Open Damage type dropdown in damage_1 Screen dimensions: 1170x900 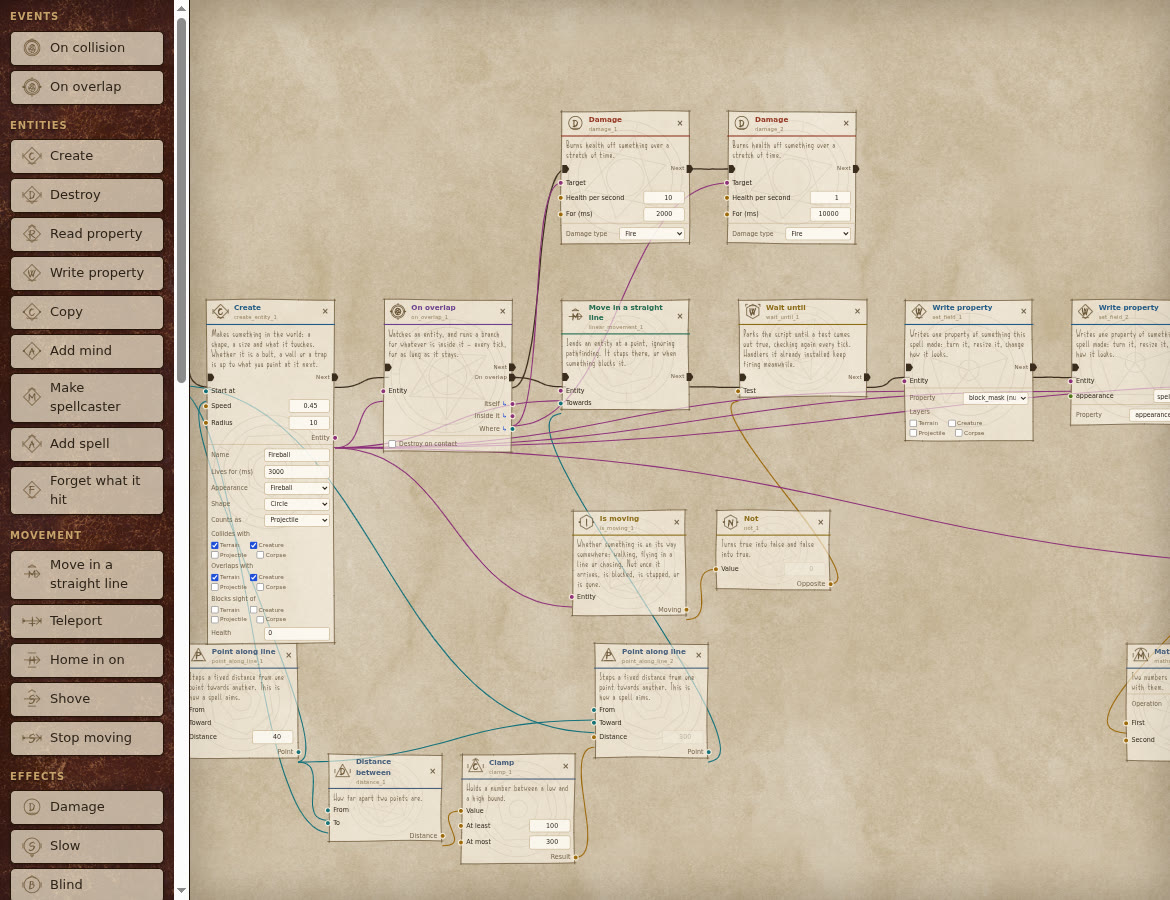(x=652, y=234)
